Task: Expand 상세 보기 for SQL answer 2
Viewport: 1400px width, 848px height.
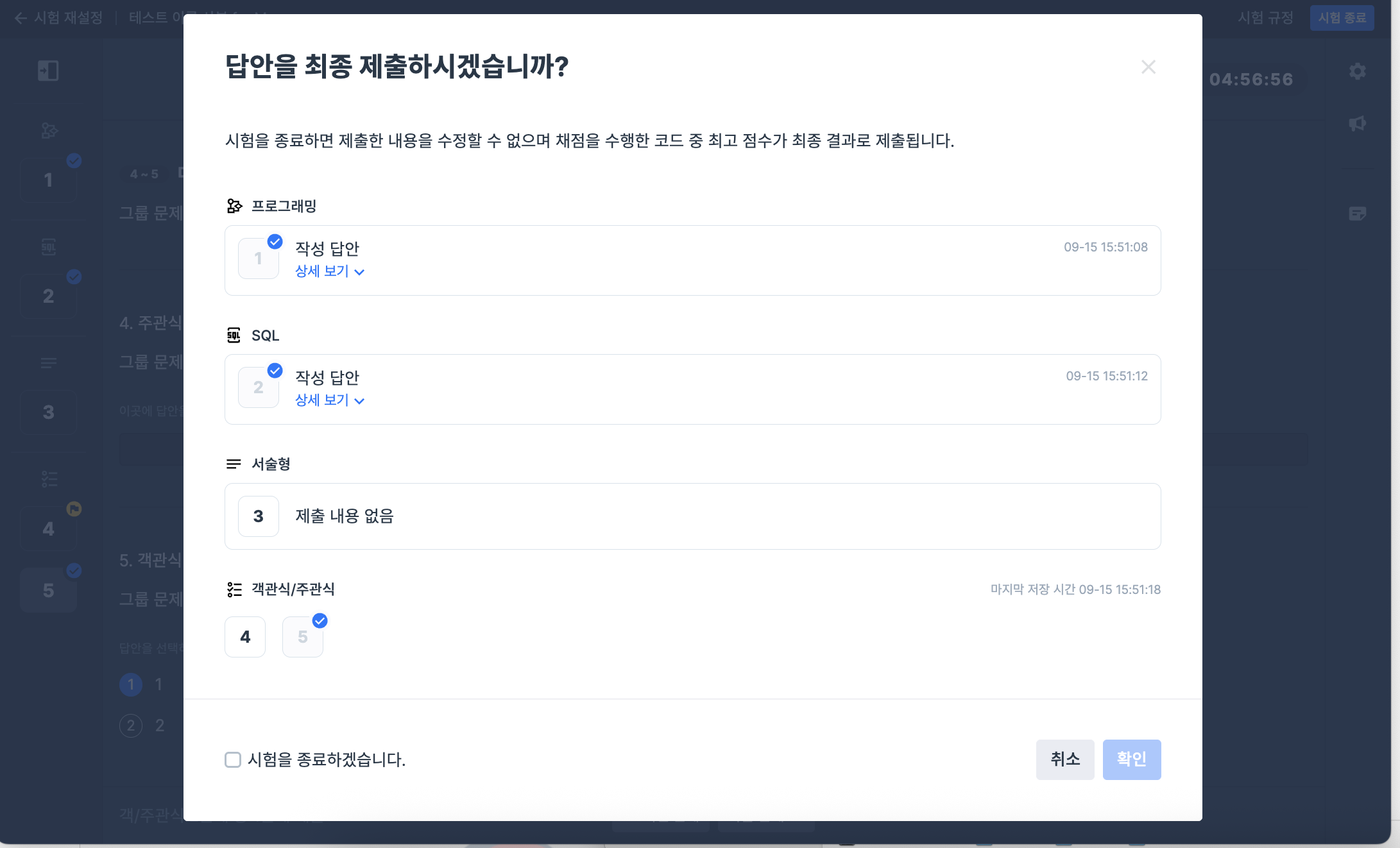Action: (329, 400)
